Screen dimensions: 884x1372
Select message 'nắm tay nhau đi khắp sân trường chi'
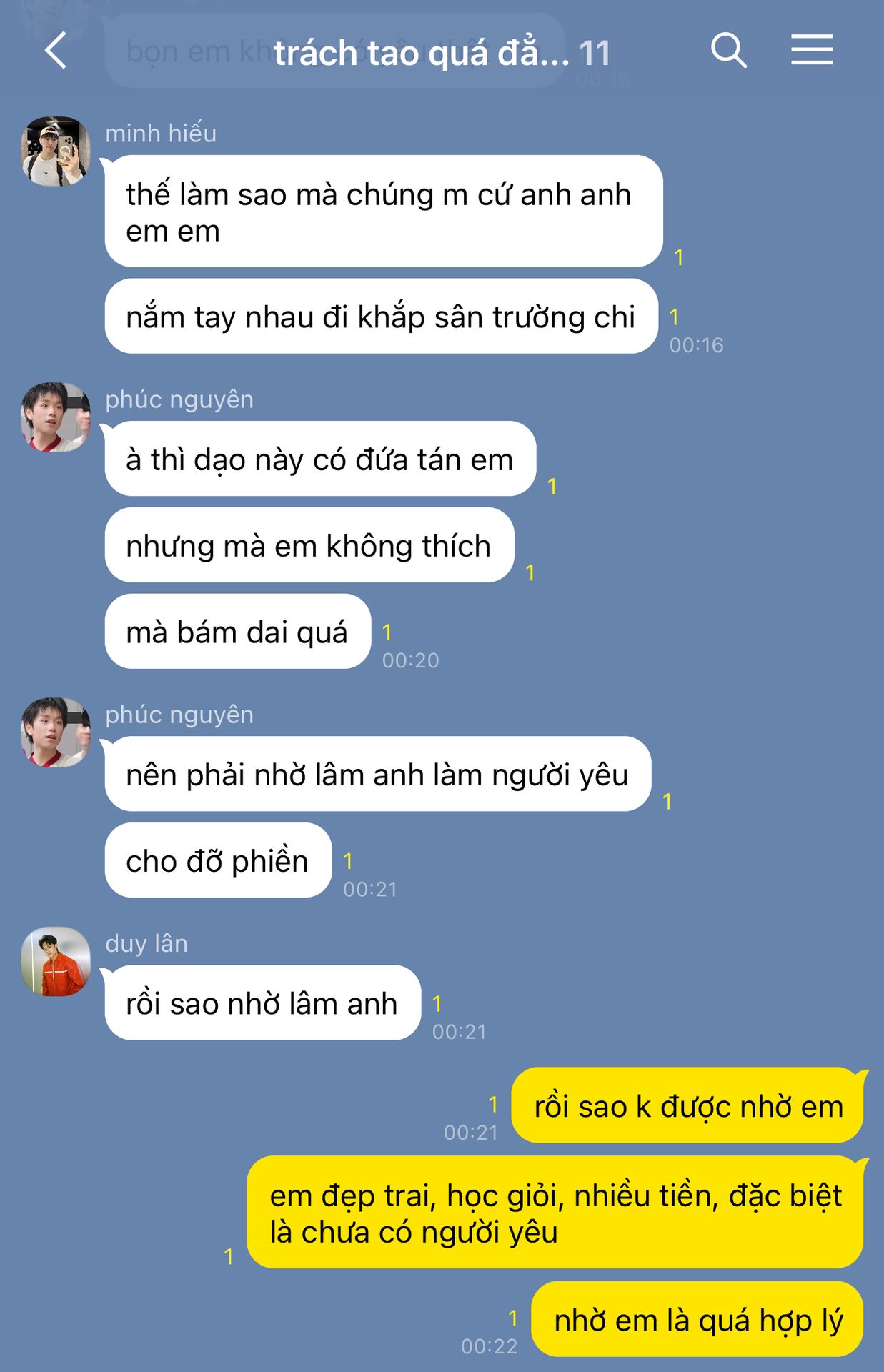coord(381,317)
